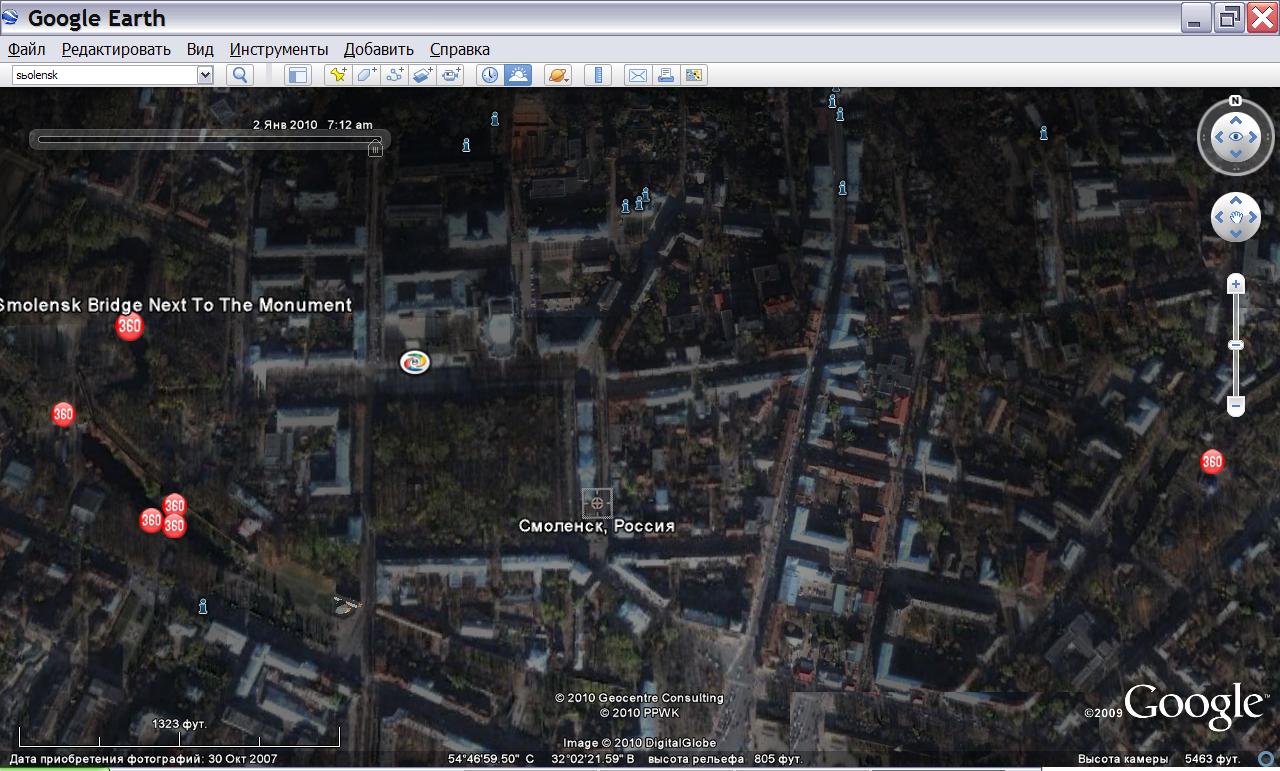This screenshot has width=1280, height=771.
Task: Click the info marker above the scale bar
Action: [203, 605]
